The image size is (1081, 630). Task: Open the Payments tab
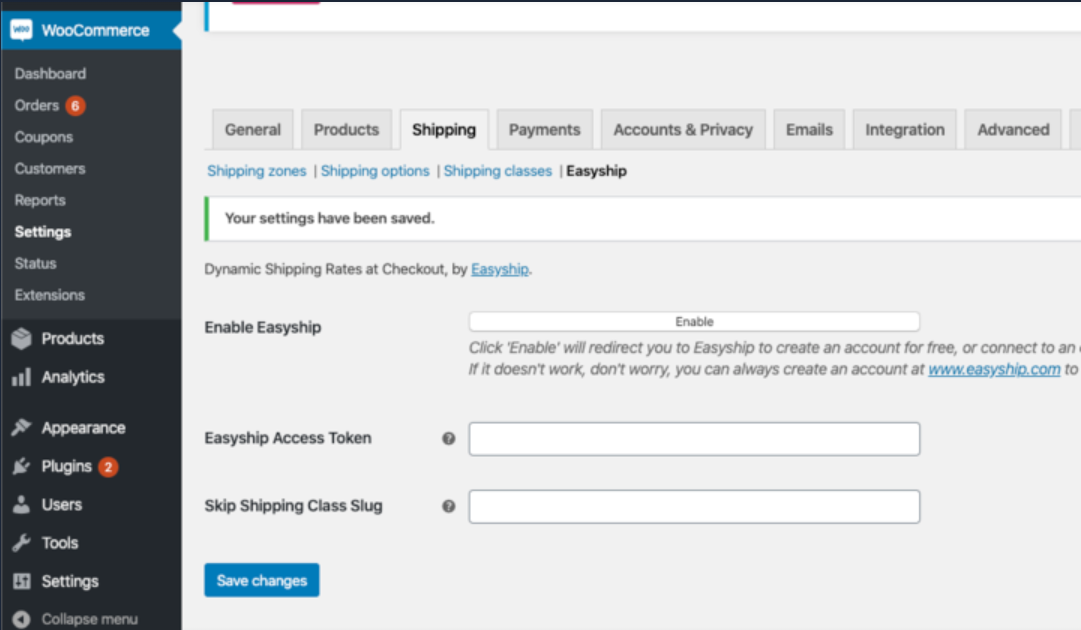[545, 129]
